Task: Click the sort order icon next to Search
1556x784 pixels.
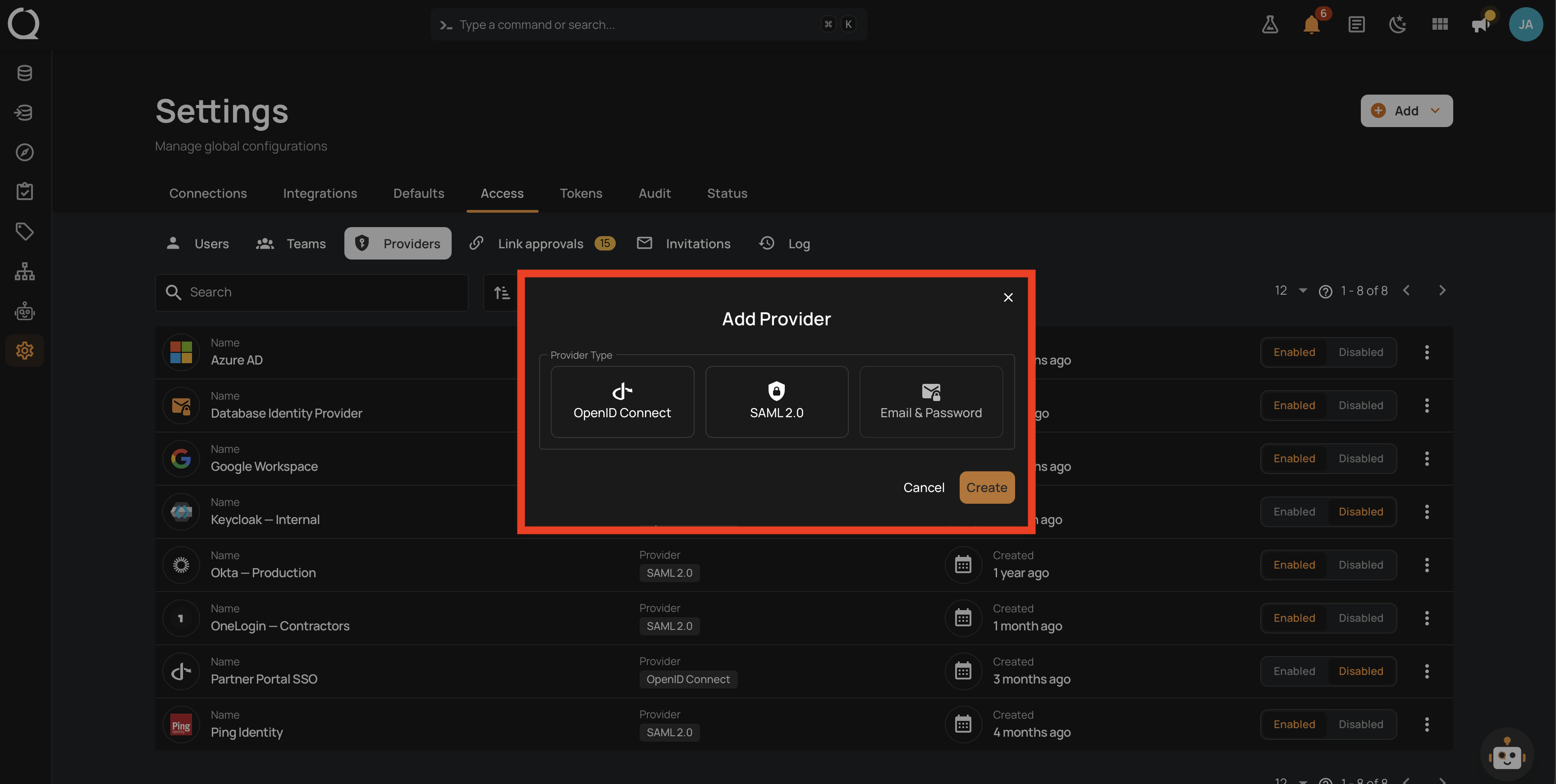Action: click(x=502, y=293)
